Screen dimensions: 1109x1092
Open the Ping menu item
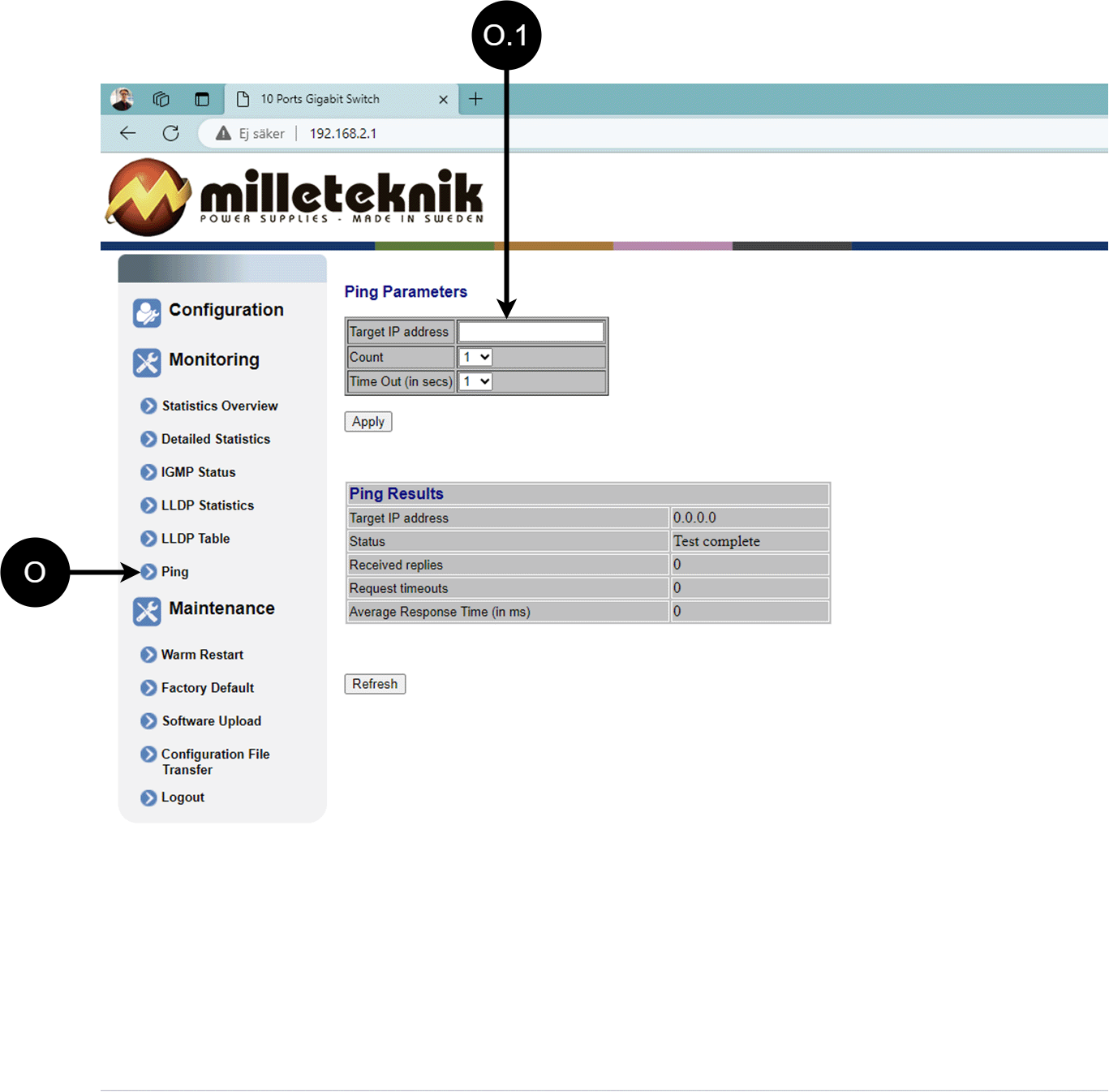(x=174, y=572)
